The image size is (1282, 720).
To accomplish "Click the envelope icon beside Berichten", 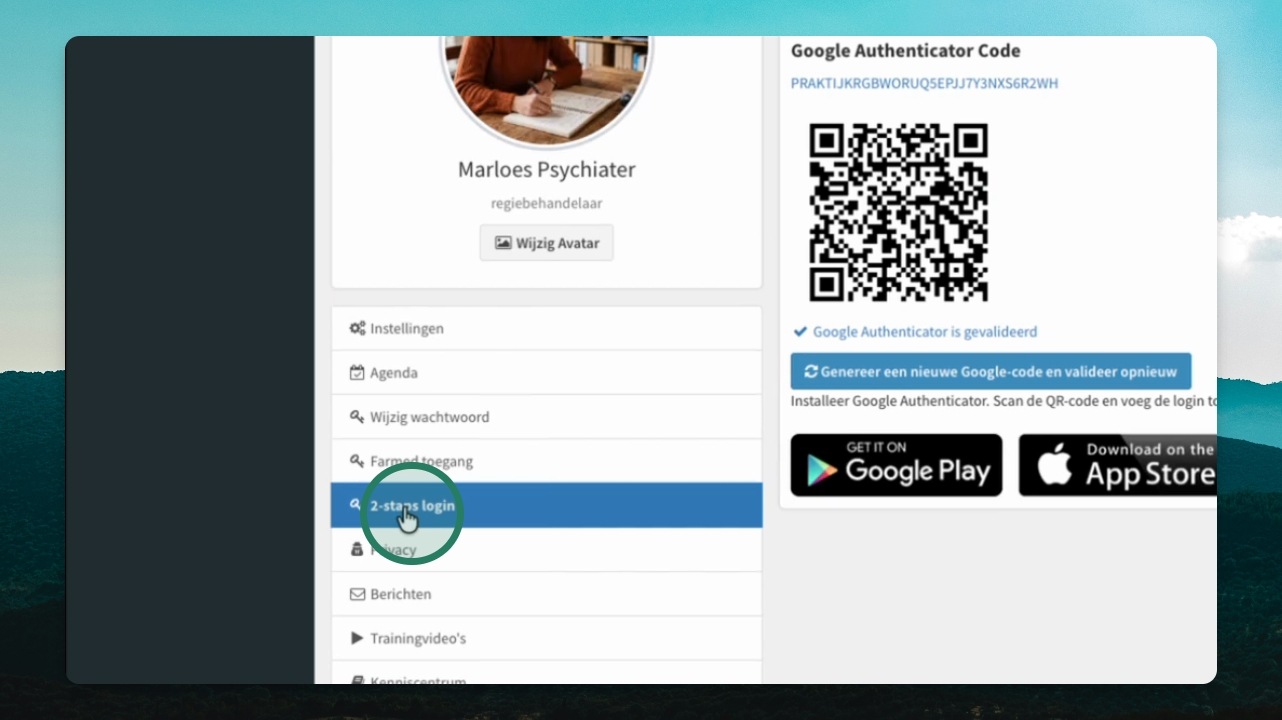I will pos(357,594).
